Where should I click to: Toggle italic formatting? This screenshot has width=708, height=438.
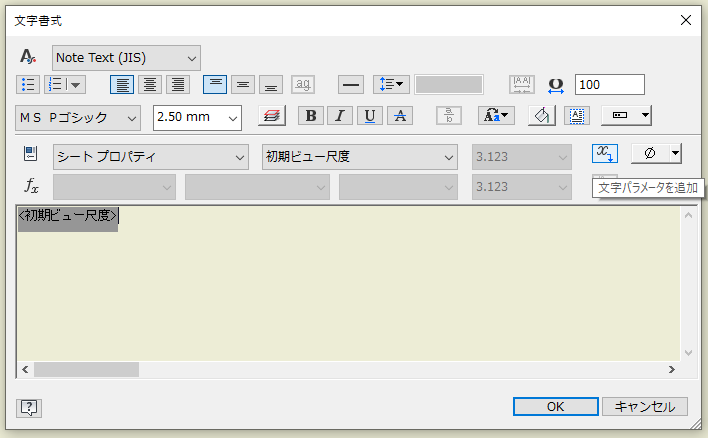[340, 116]
